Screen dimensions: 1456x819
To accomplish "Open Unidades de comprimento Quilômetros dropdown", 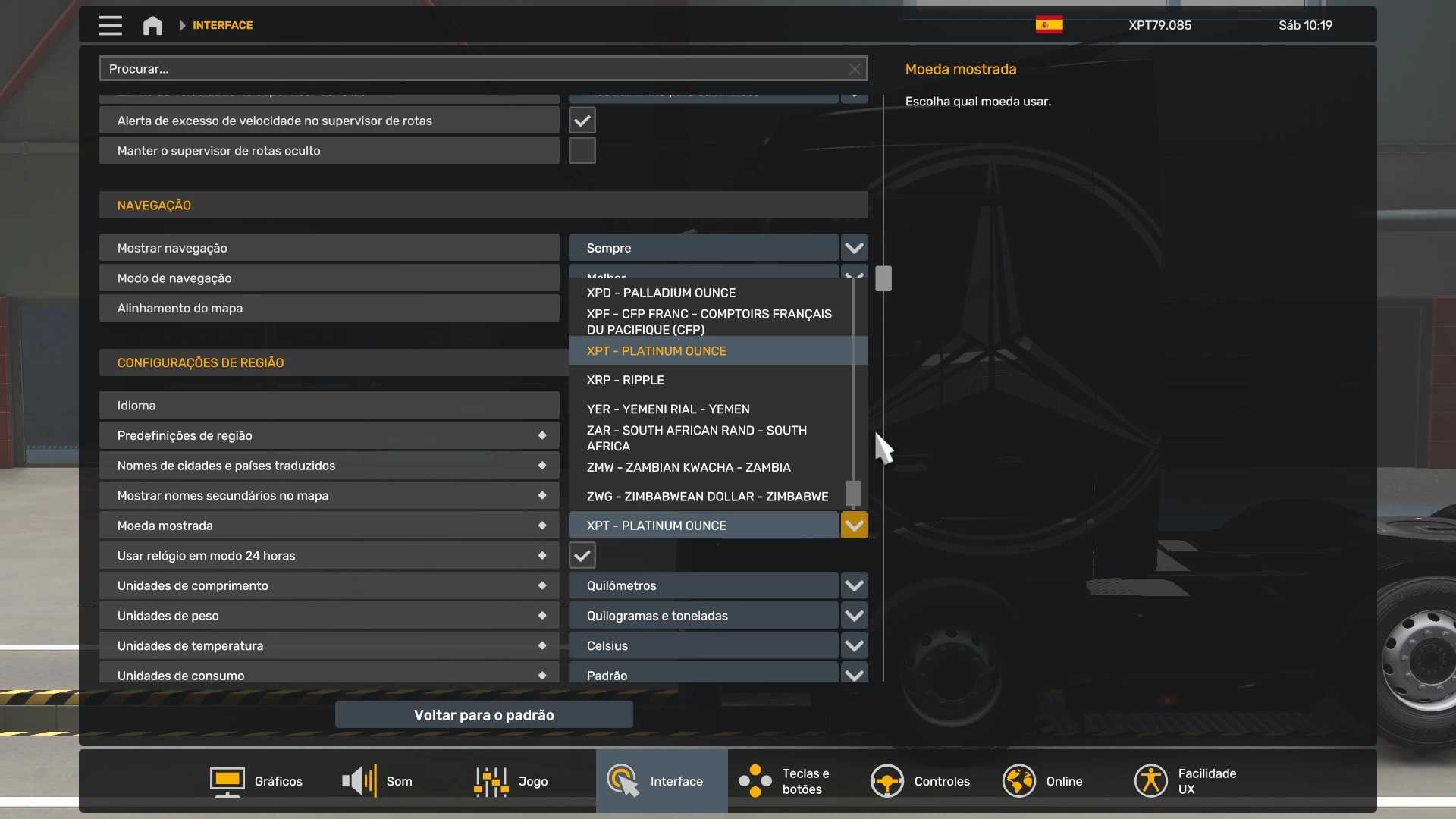I will 703,585.
